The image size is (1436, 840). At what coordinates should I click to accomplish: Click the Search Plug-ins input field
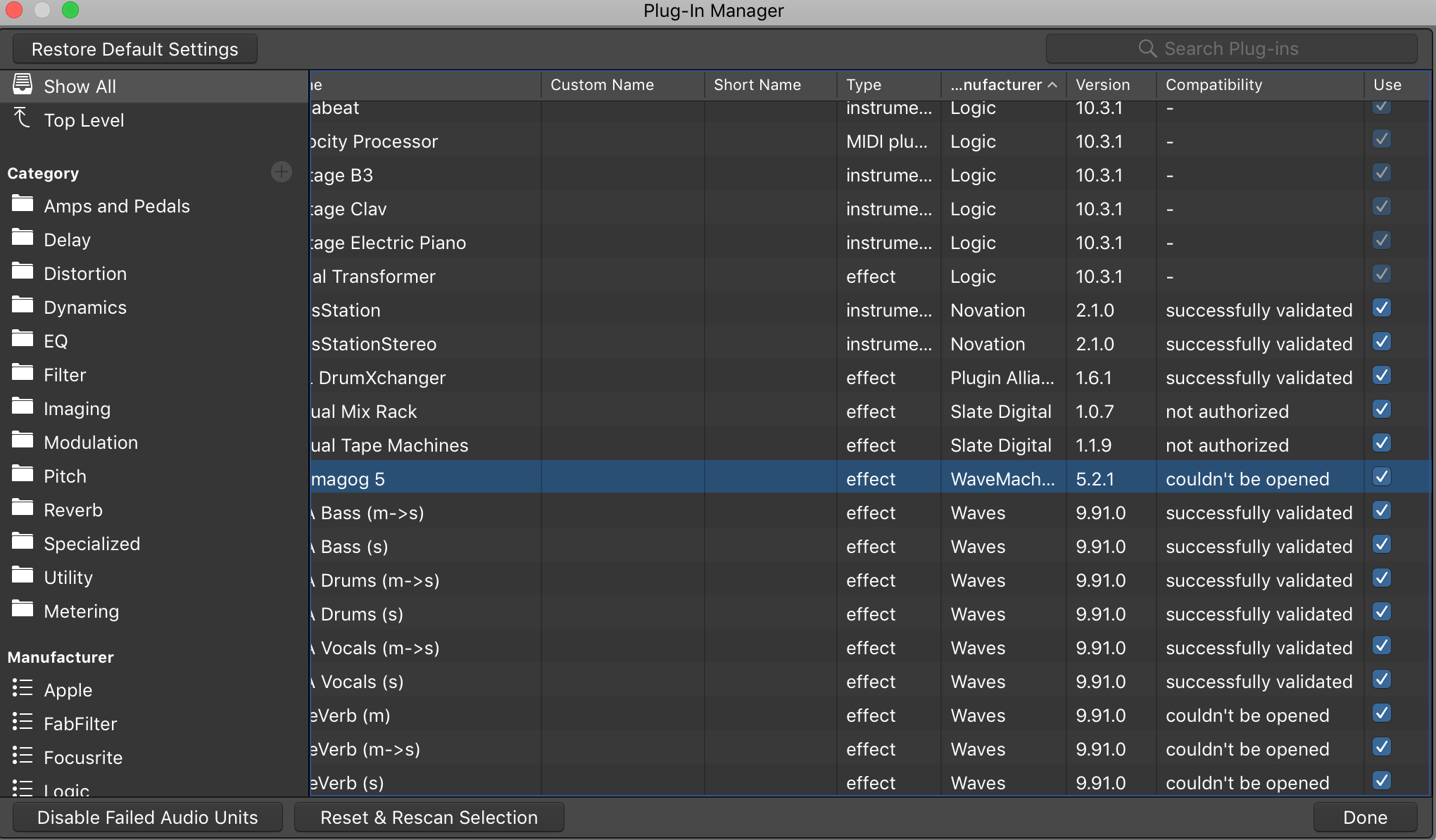click(1231, 48)
